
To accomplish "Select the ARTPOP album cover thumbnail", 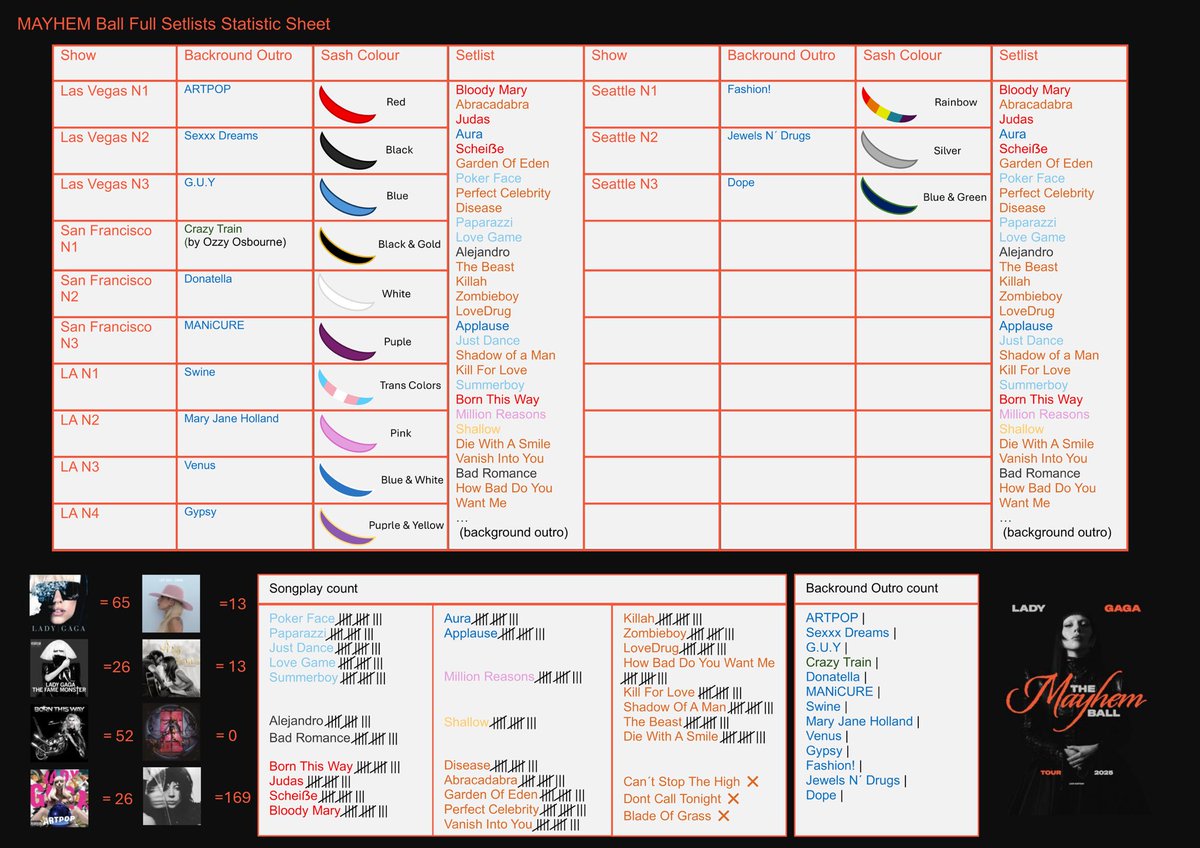I will coord(58,797).
